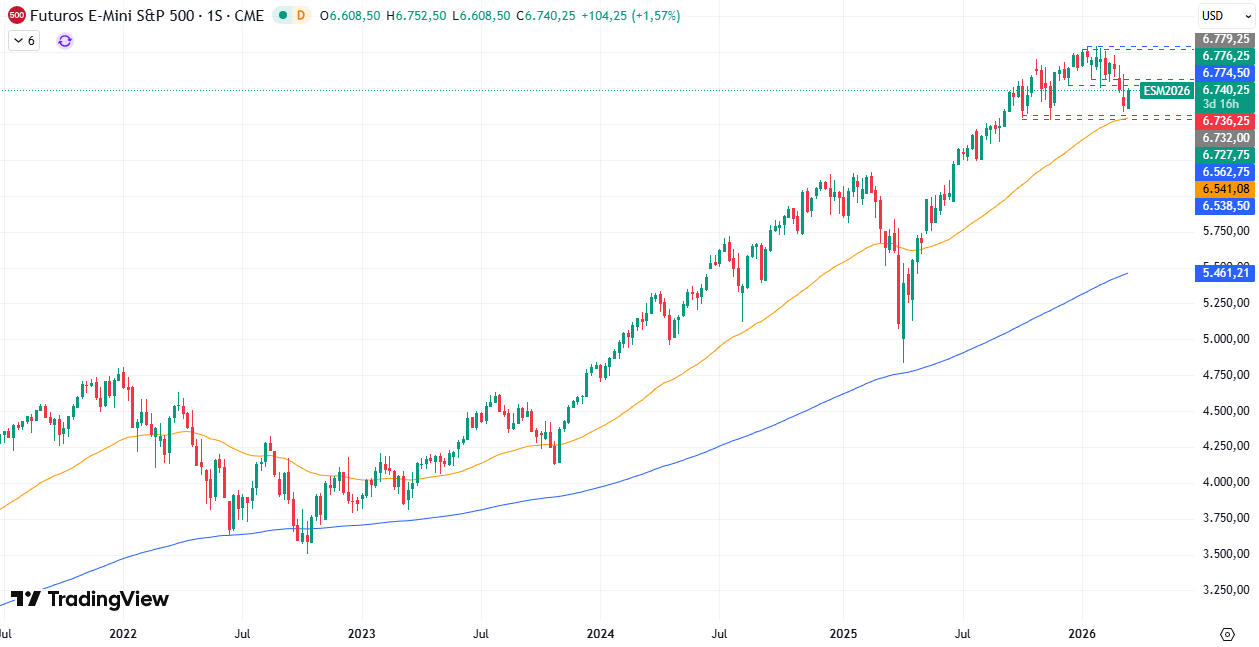Click the purple auto-refresh icon below the symbol
Viewport: 1259px width, 647px height.
pyautogui.click(x=65, y=41)
